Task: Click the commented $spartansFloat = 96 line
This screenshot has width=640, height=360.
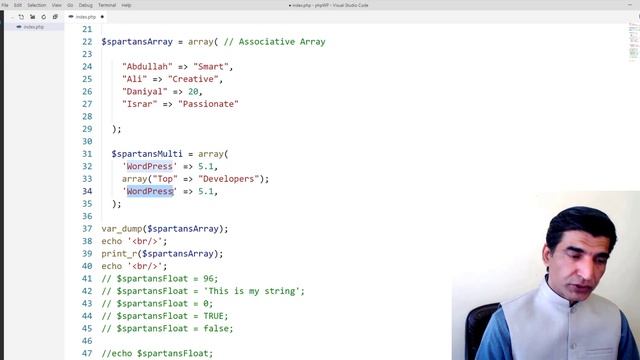Action: click(160, 278)
